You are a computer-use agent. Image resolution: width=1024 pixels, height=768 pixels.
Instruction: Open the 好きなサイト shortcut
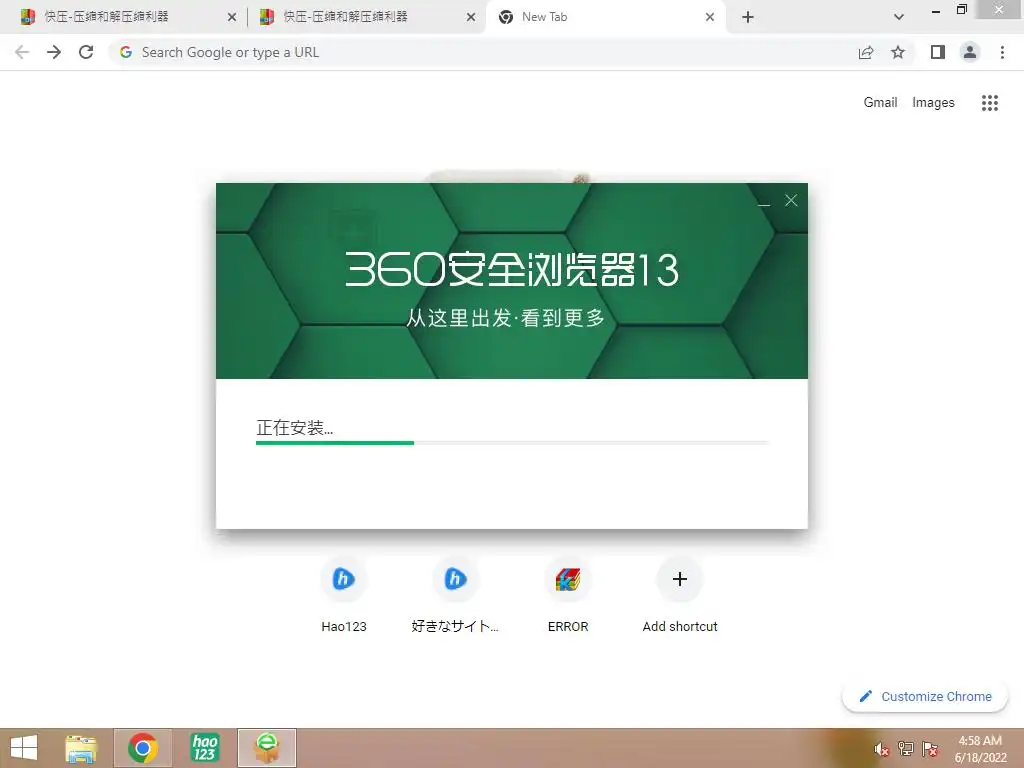point(455,595)
